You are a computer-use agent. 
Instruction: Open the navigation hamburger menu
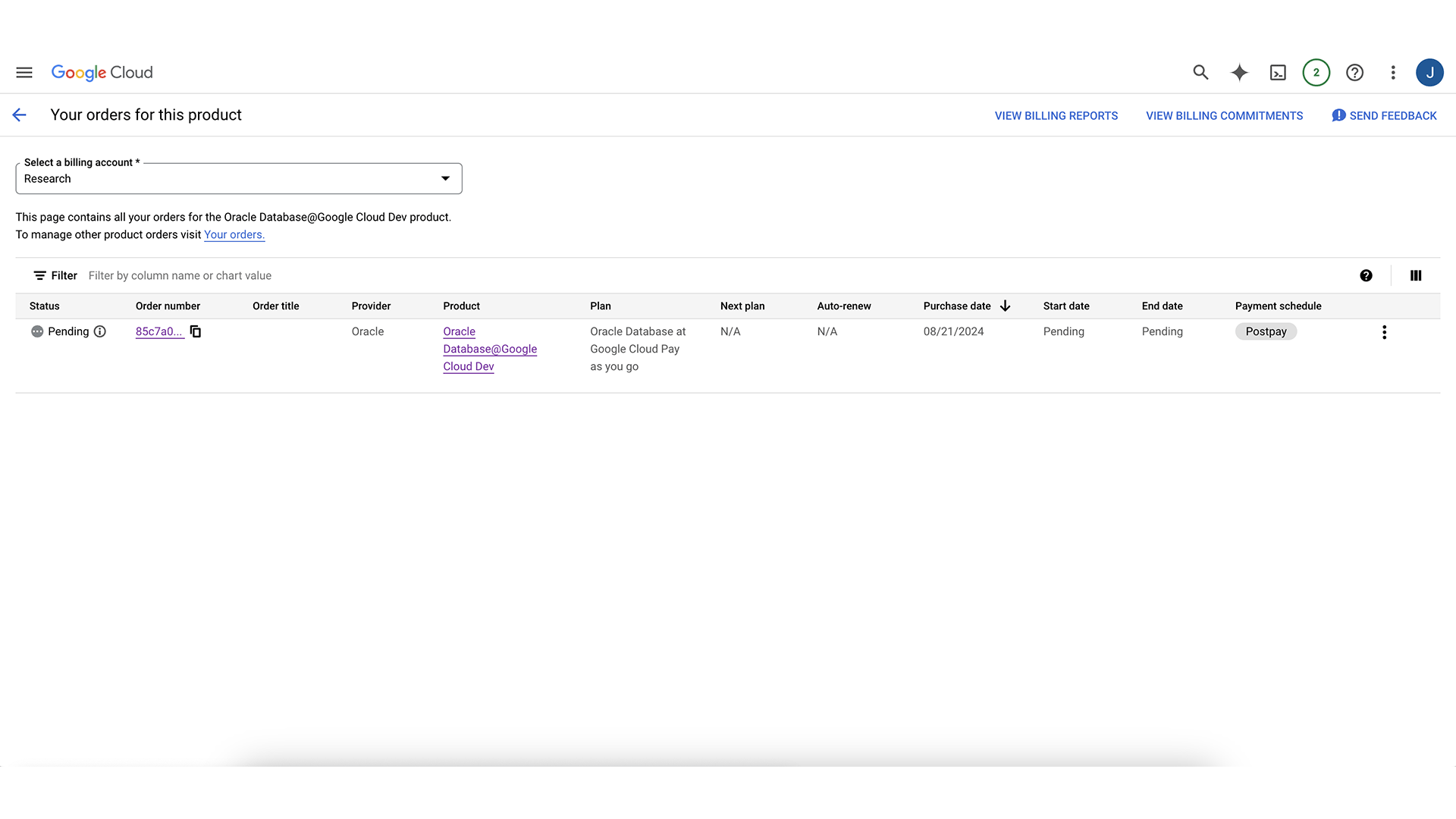click(x=24, y=72)
